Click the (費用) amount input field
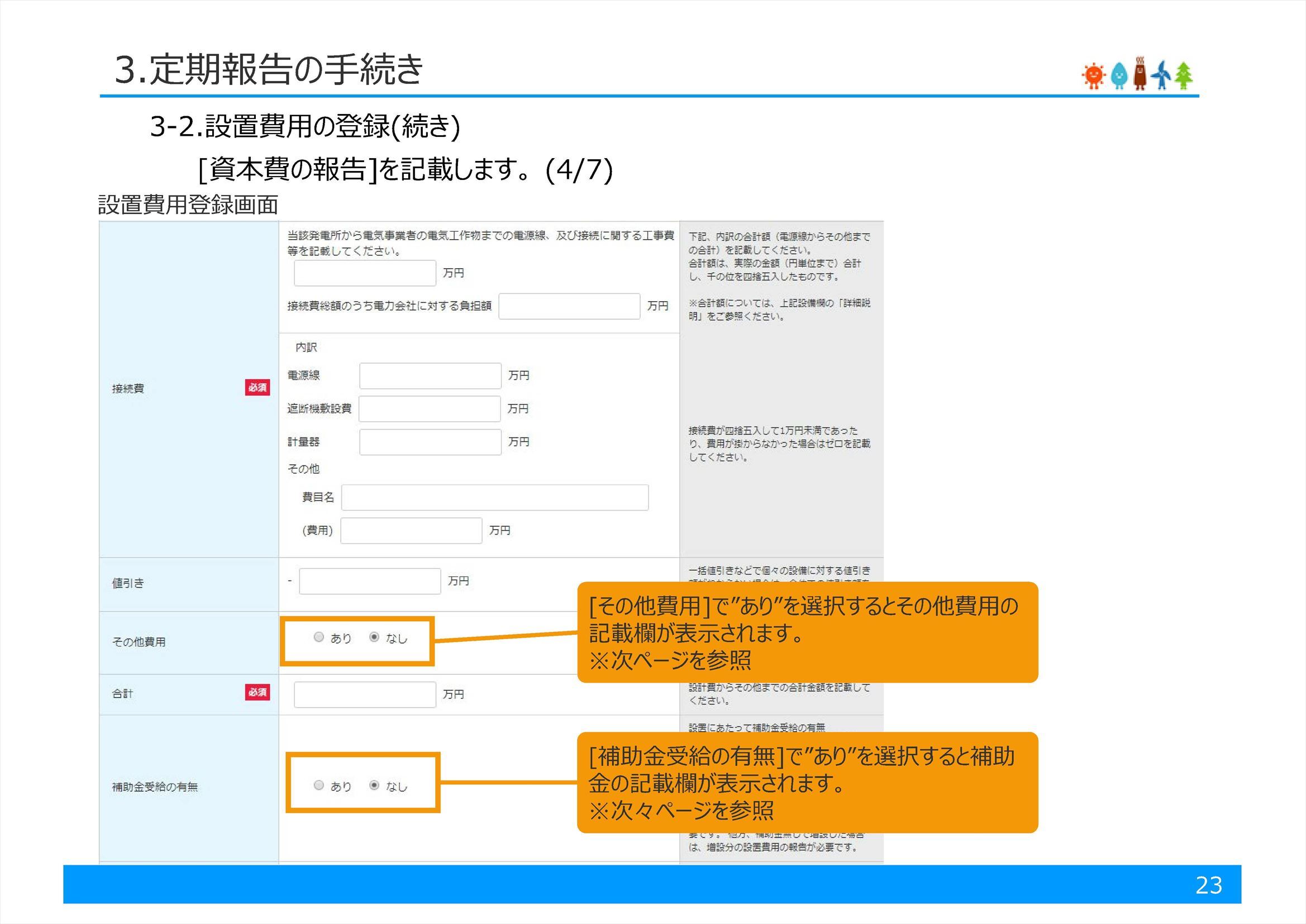The image size is (1306, 924). click(411, 530)
